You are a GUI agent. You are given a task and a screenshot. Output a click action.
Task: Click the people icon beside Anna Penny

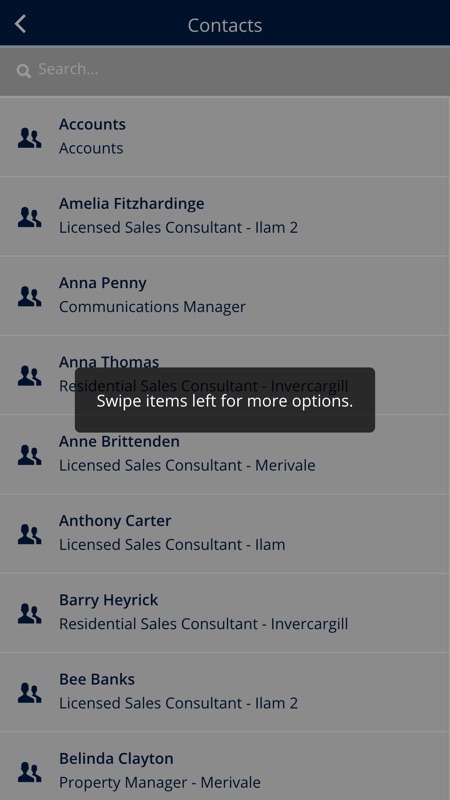point(30,296)
